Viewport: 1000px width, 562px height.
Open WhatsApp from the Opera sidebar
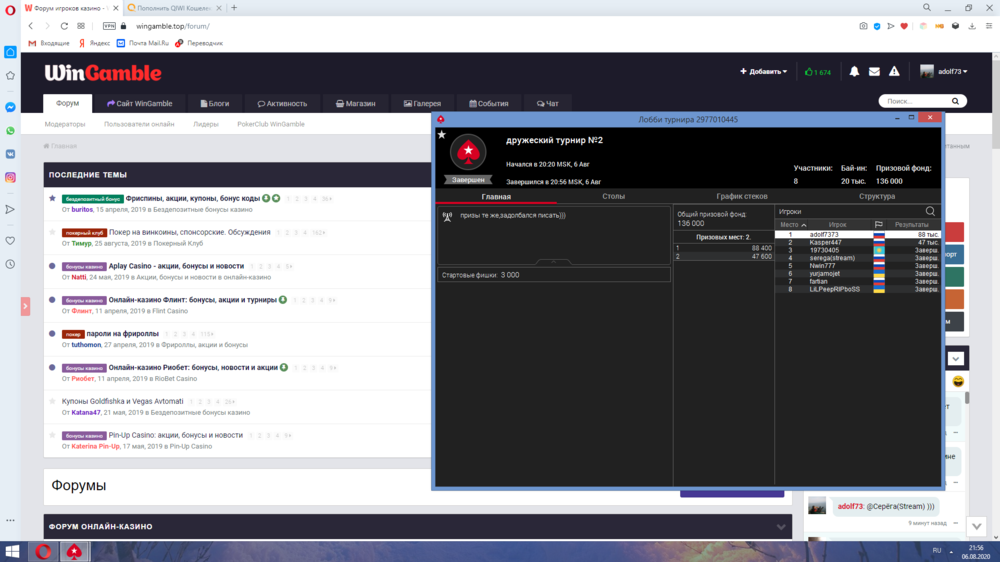[10, 130]
